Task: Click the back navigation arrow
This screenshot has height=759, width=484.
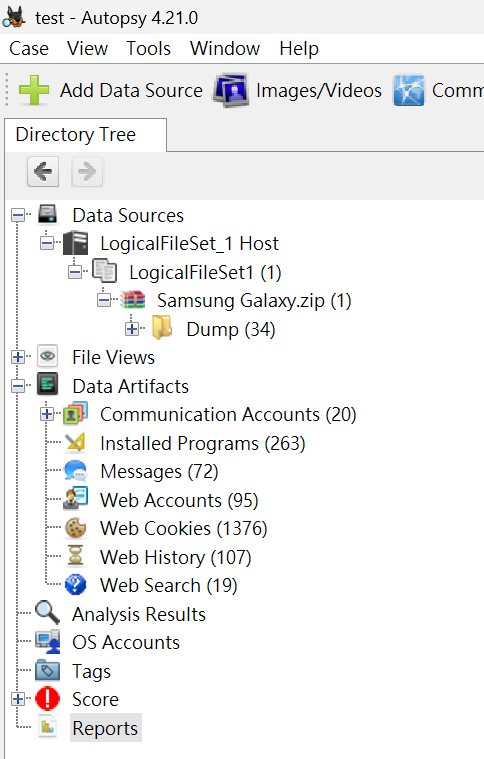Action: click(x=43, y=171)
